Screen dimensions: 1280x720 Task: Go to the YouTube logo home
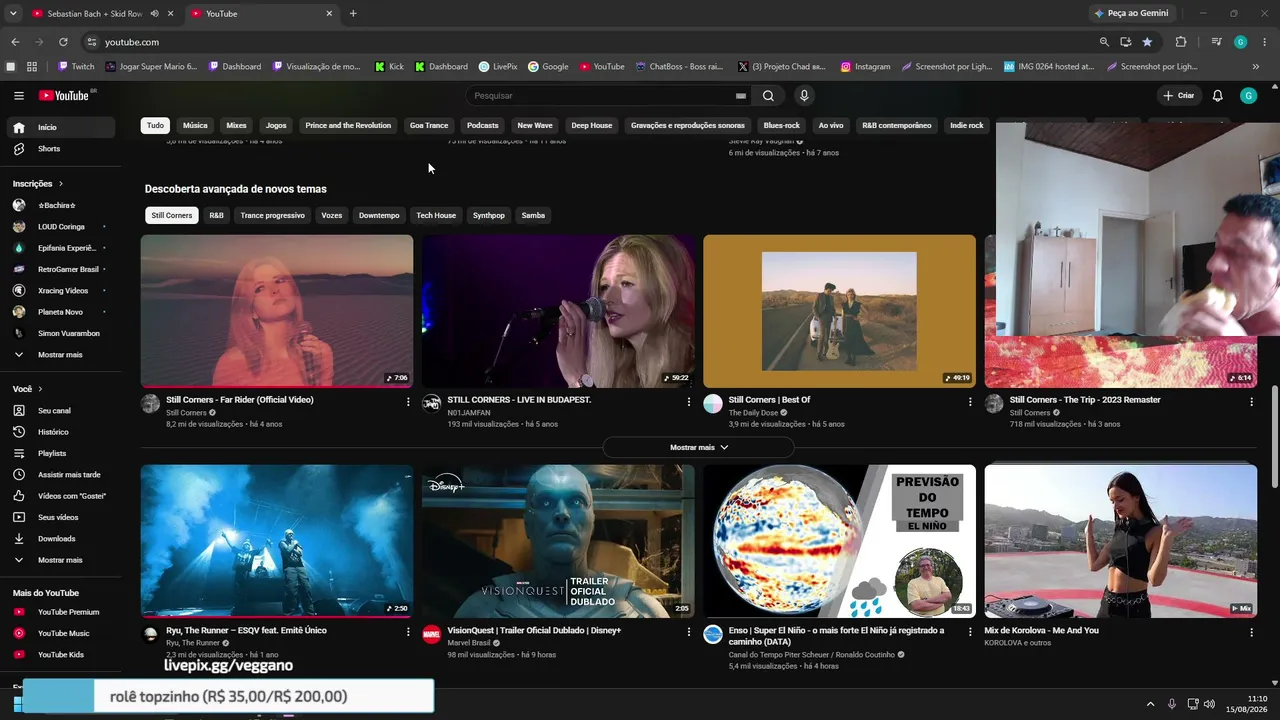point(65,96)
